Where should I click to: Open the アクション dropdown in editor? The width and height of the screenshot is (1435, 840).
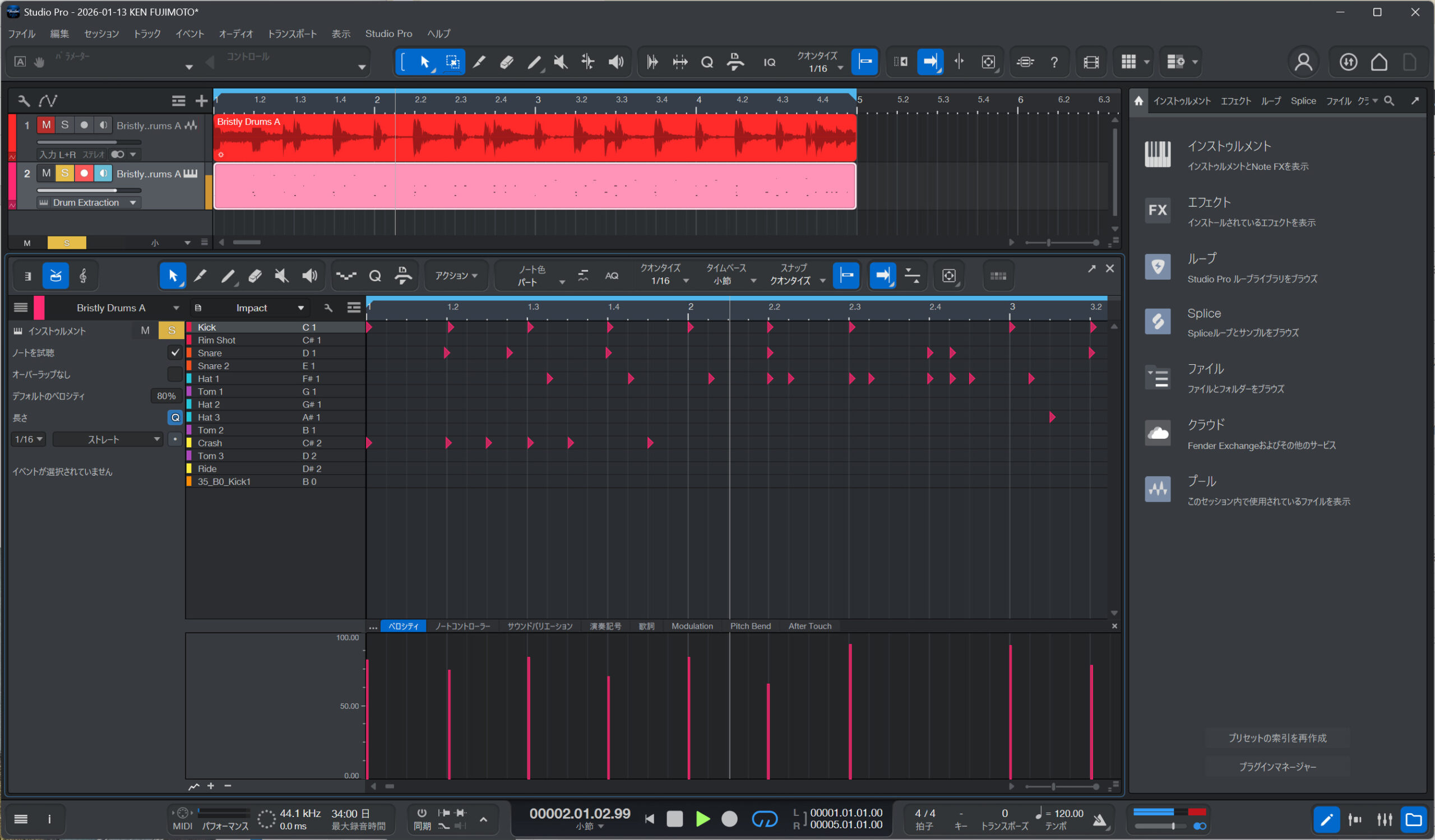(x=456, y=276)
